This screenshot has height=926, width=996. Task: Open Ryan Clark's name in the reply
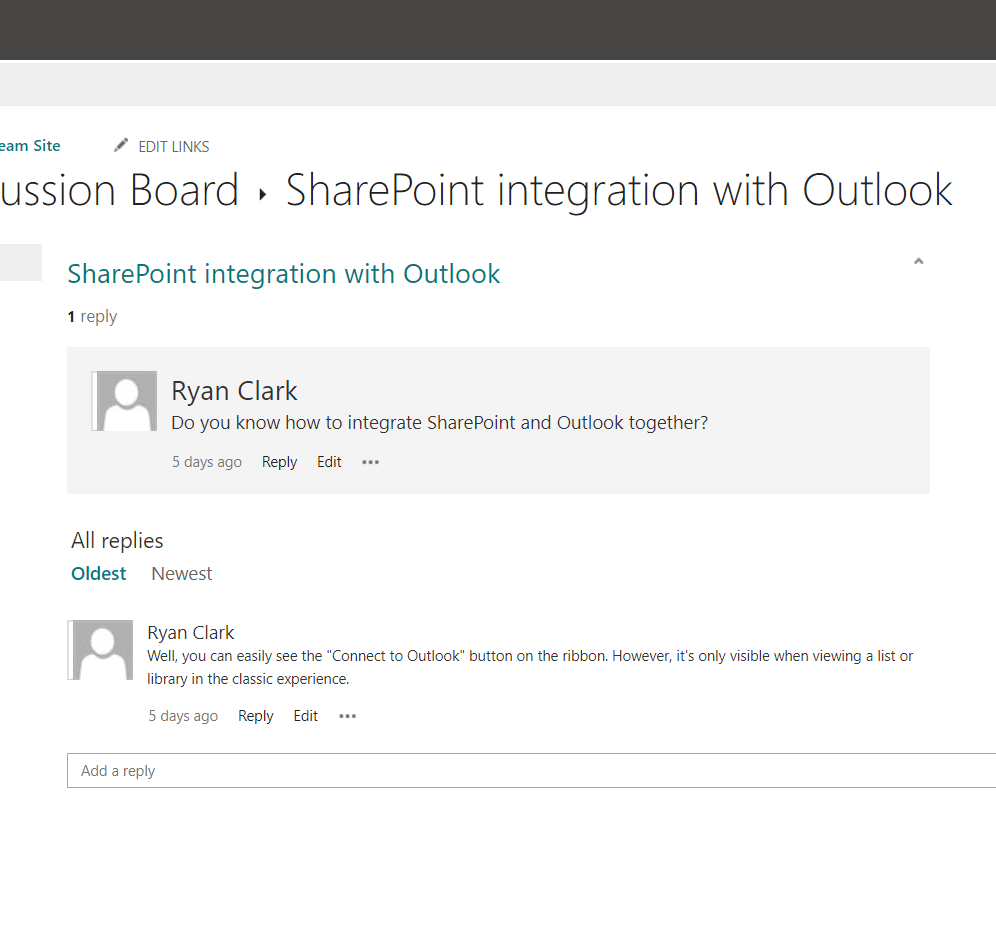[x=191, y=633]
